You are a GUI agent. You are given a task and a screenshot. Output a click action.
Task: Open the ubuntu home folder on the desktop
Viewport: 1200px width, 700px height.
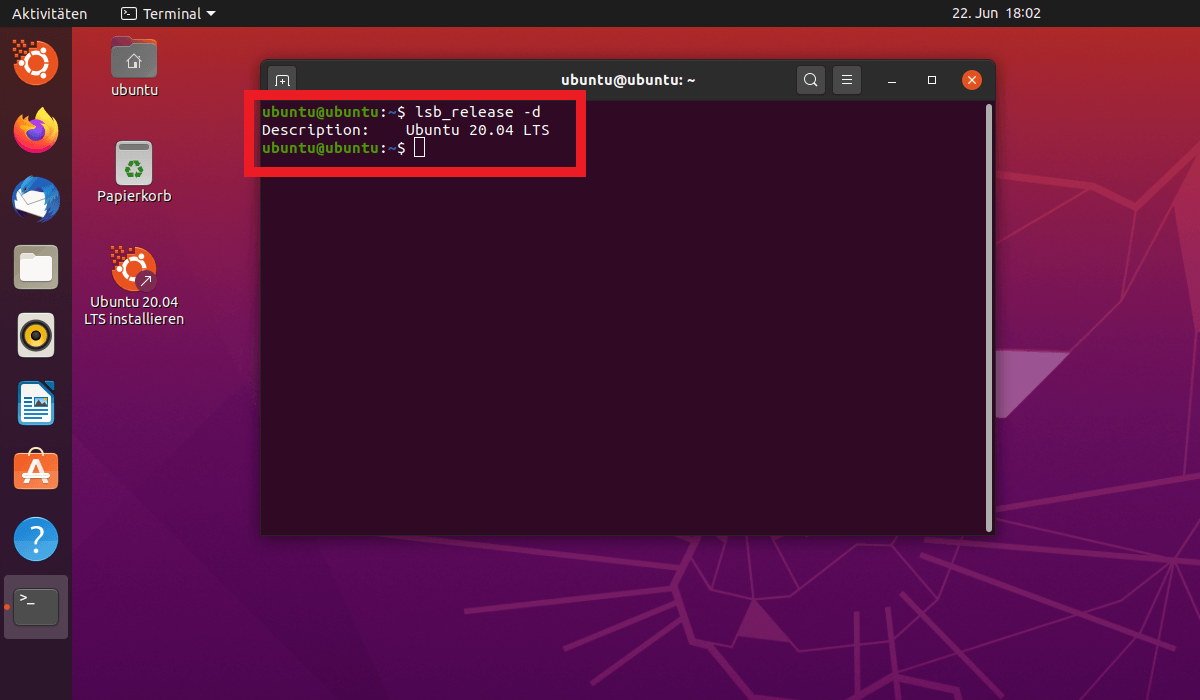(x=134, y=67)
